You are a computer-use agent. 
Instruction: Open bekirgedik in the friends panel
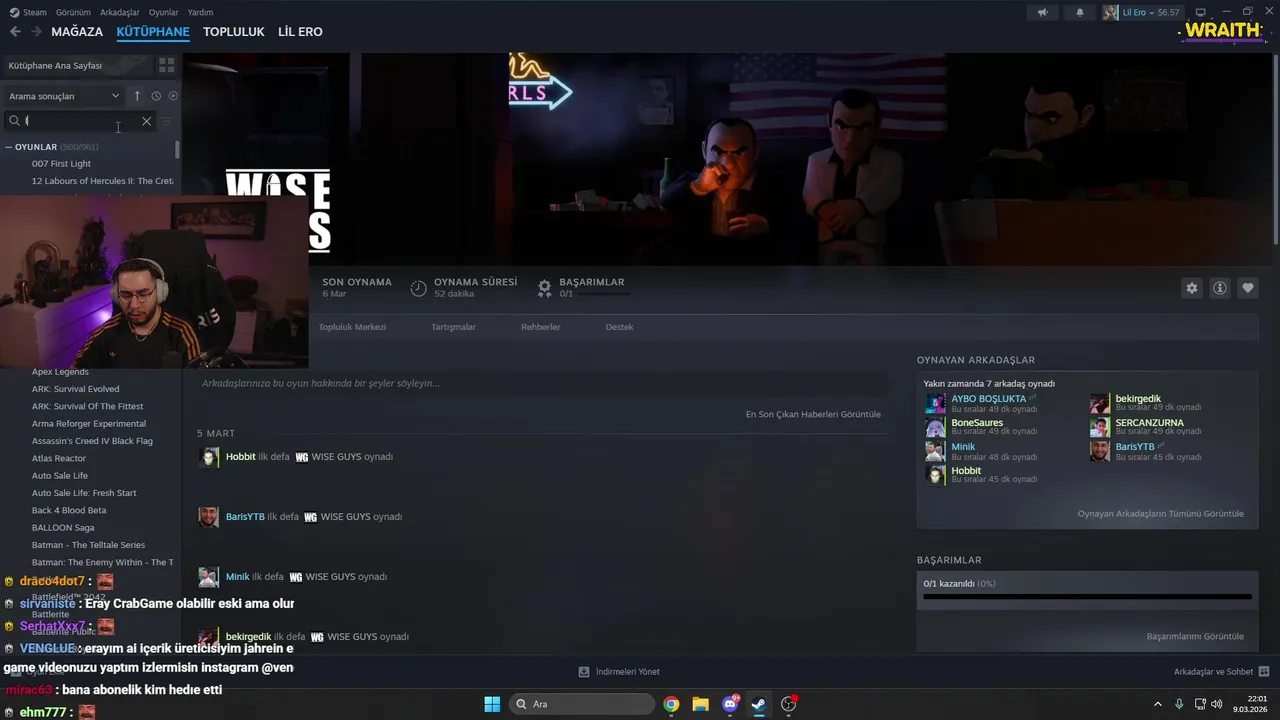pos(1138,399)
